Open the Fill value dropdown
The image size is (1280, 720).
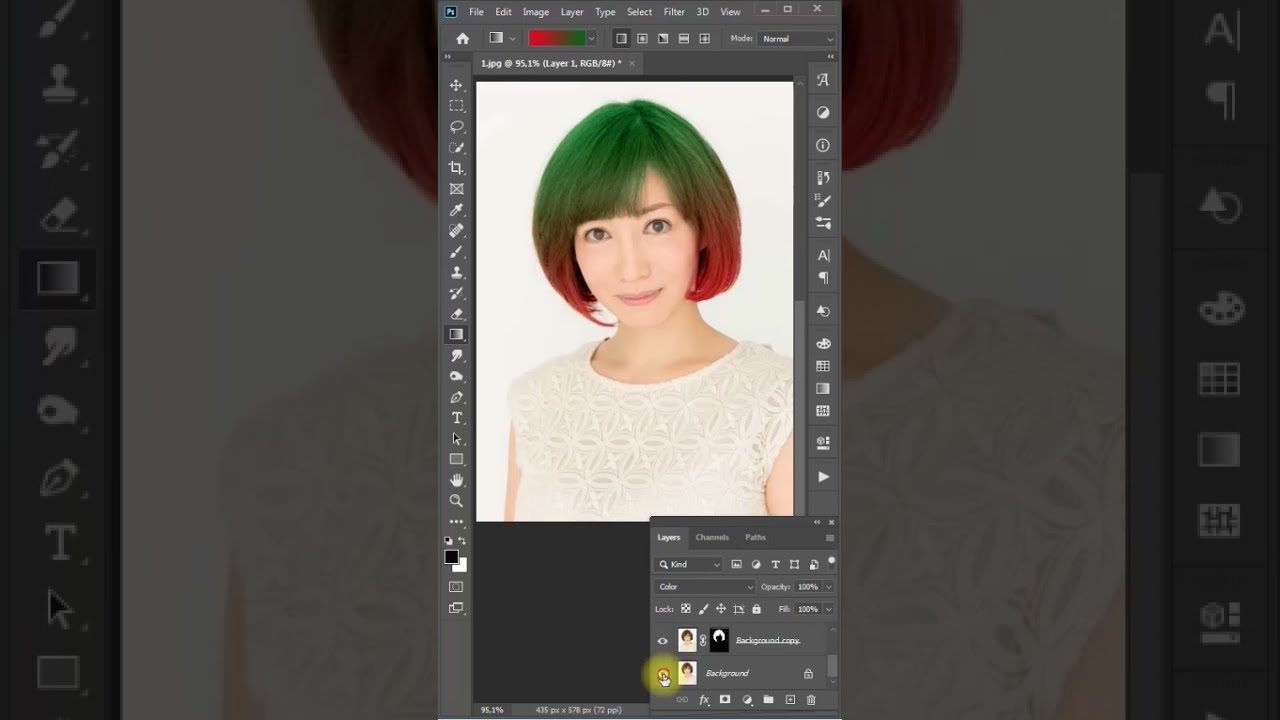(828, 609)
